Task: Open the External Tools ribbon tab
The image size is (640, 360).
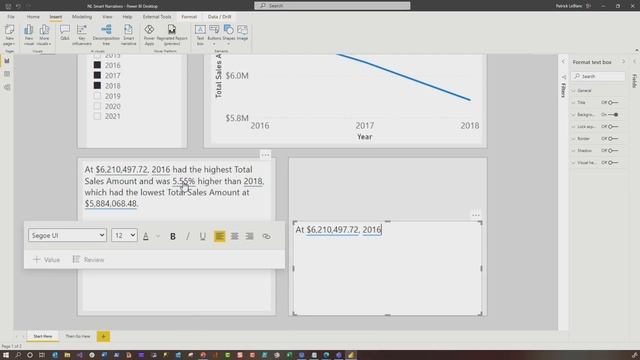Action: pos(157,17)
